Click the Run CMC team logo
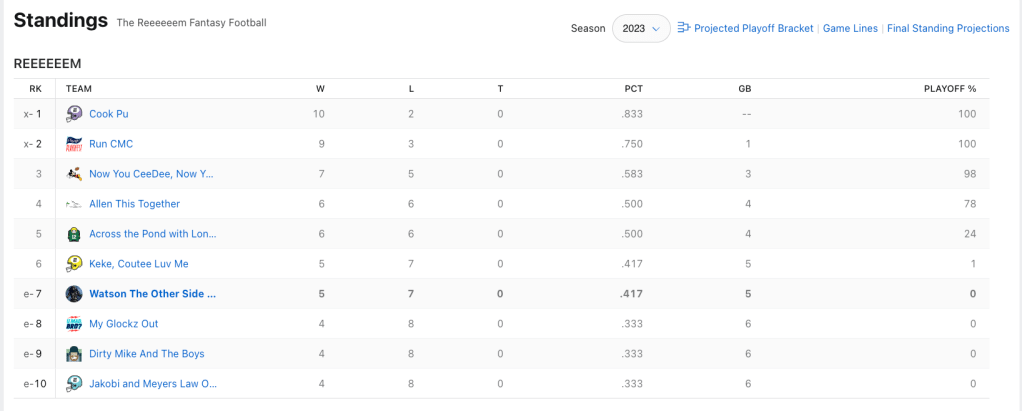This screenshot has height=411, width=1022. pos(74,144)
